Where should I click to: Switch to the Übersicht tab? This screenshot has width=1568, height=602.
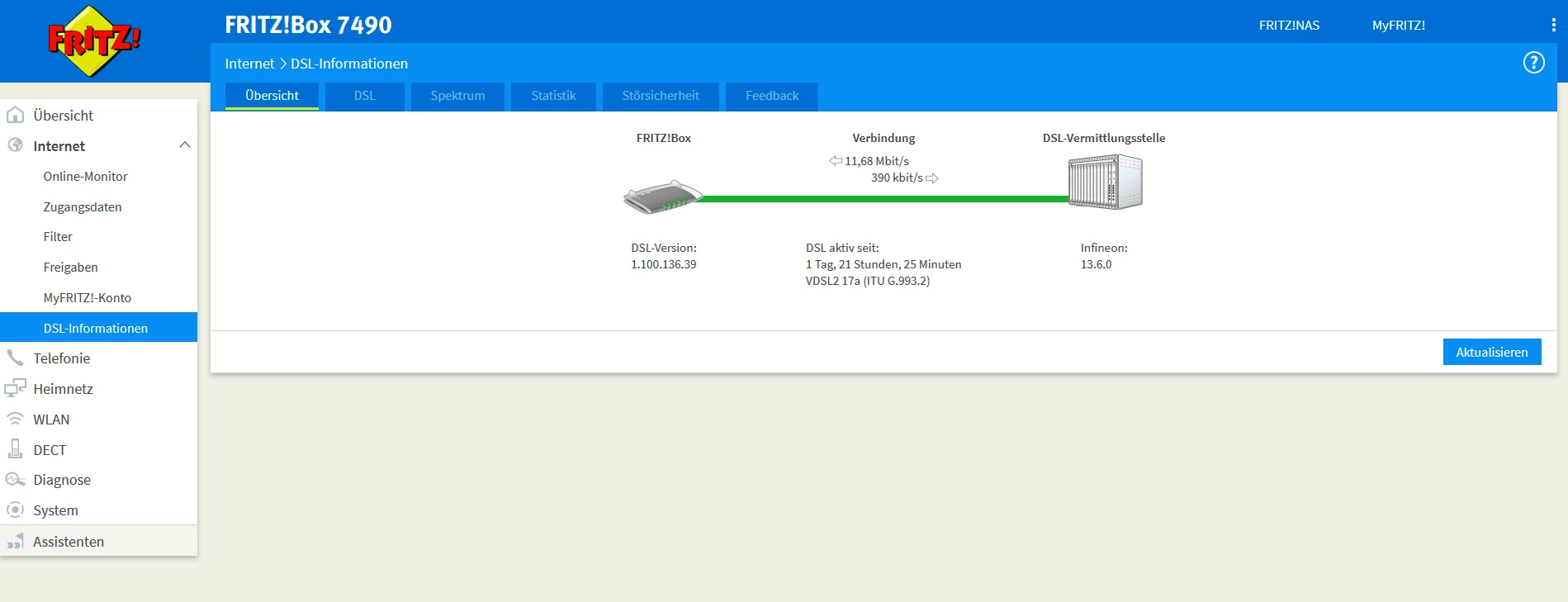pos(272,96)
